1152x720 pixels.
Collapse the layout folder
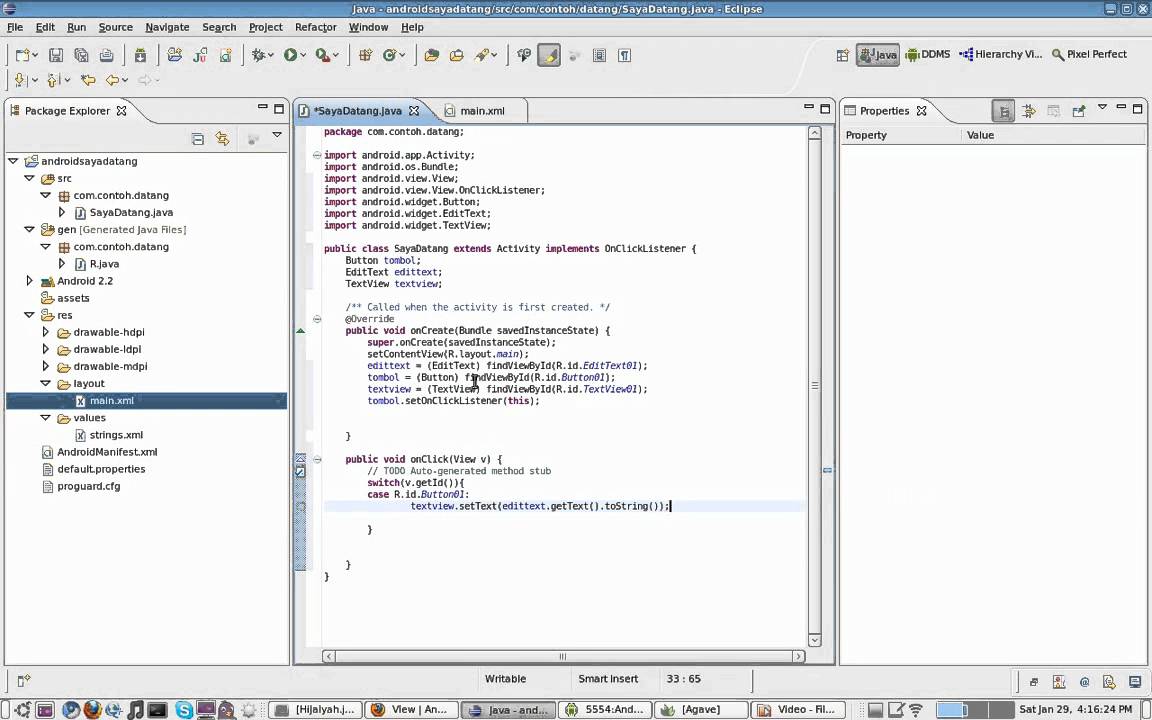tap(46, 384)
